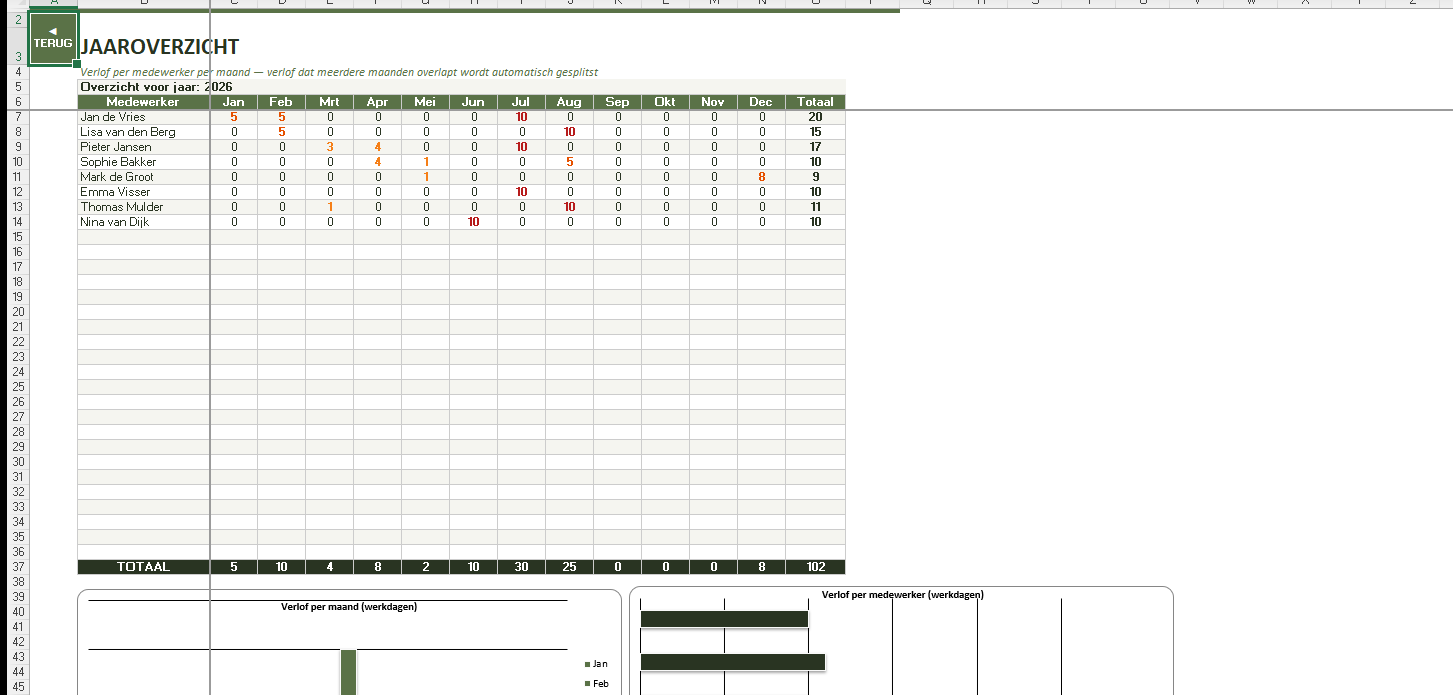Click the grand total cell showing 102

pos(815,567)
